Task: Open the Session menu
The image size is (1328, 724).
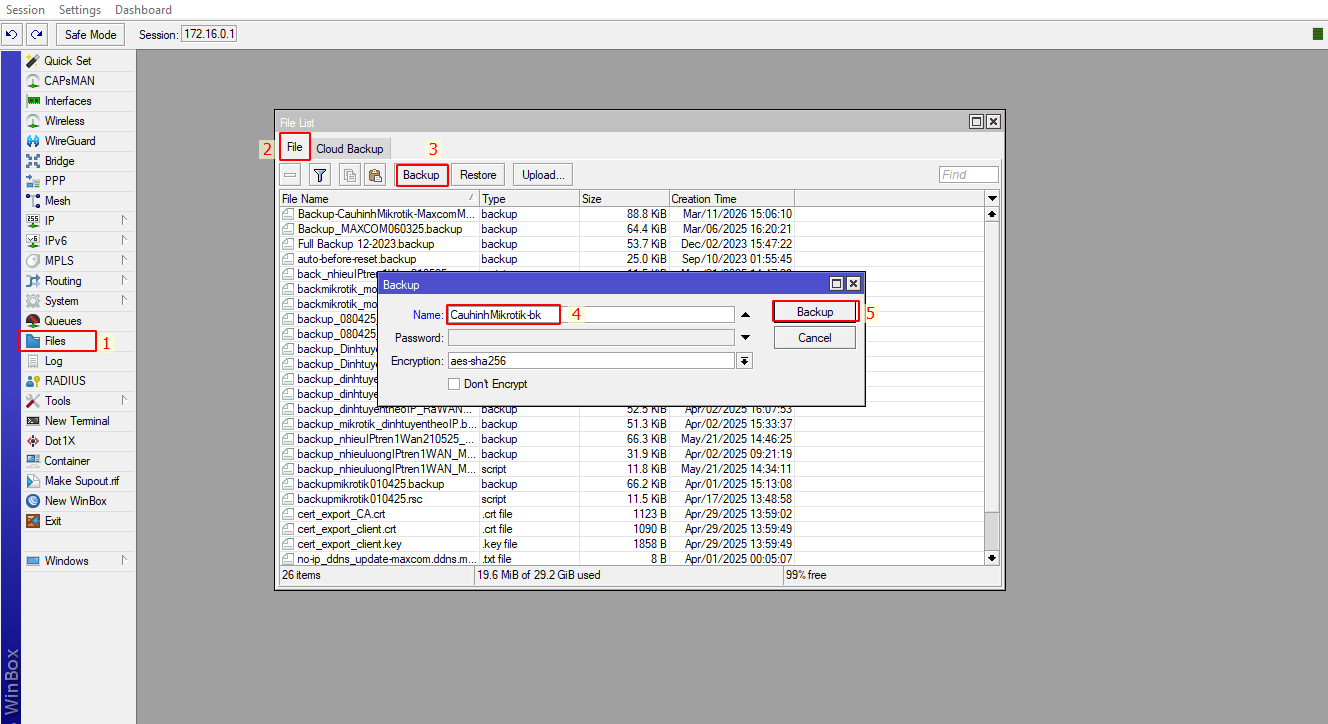Action: [x=25, y=9]
